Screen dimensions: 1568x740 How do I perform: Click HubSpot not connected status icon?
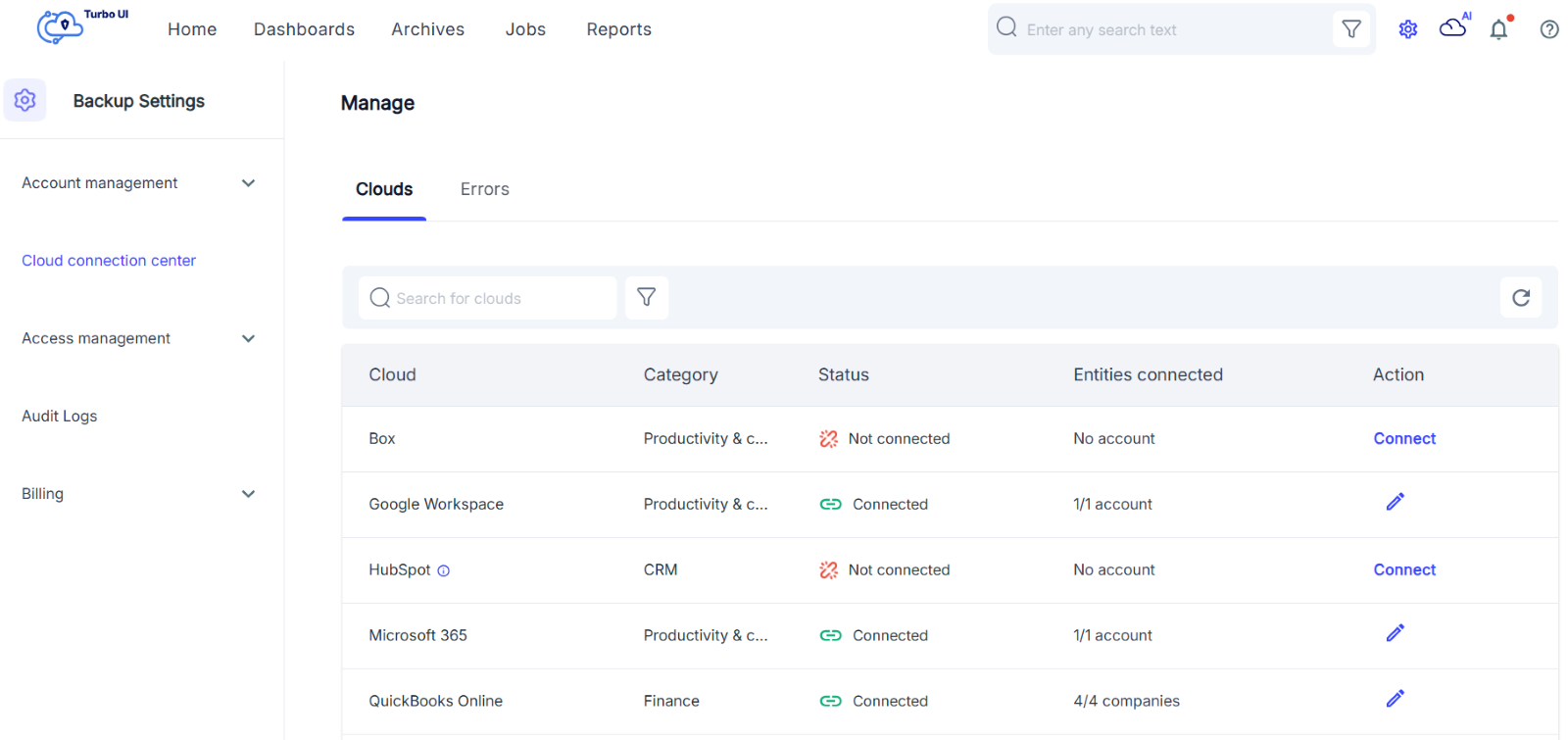pyautogui.click(x=829, y=570)
